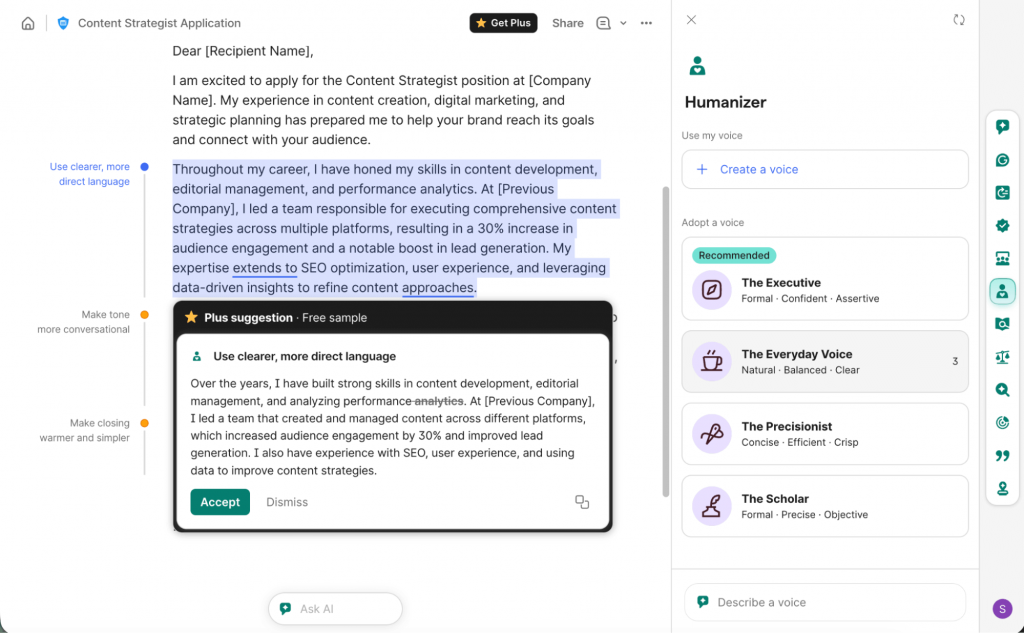Open the plagiarism check magnifier icon
Viewport: 1024px width, 633px height.
(1002, 389)
